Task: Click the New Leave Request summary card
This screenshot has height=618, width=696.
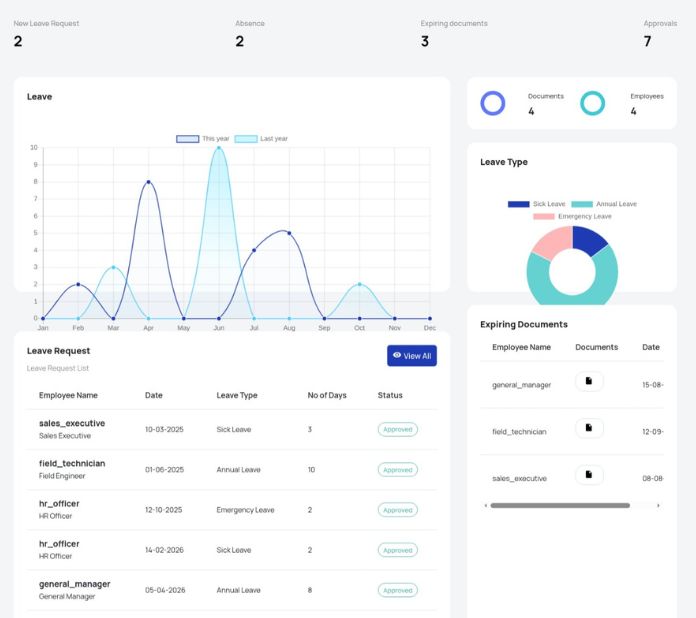Action: tap(46, 34)
